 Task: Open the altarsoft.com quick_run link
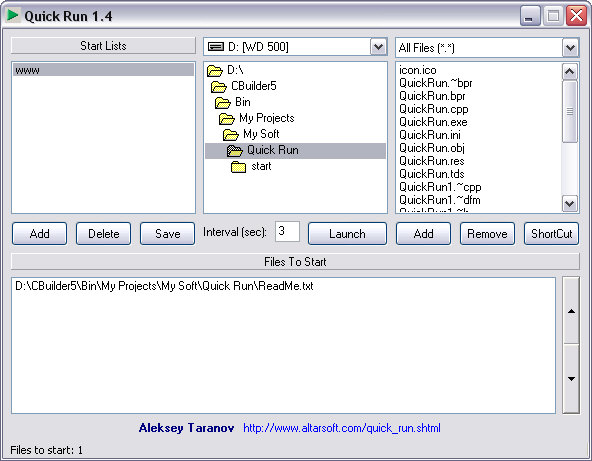click(342, 428)
